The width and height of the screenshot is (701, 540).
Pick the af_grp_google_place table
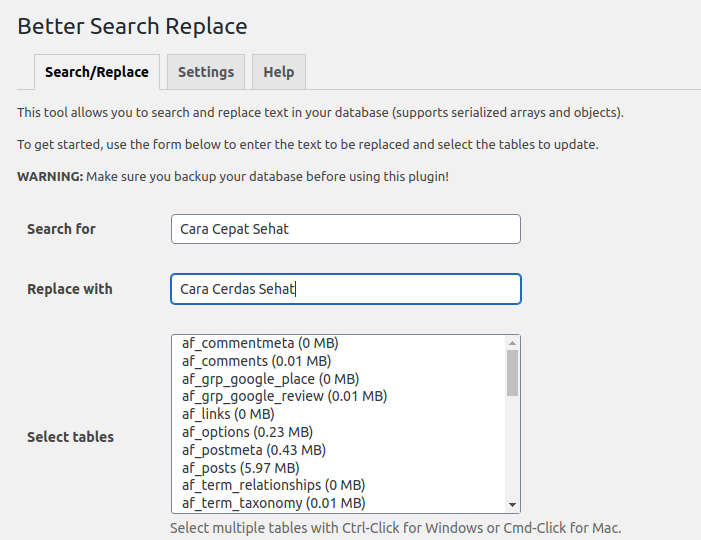[270, 379]
